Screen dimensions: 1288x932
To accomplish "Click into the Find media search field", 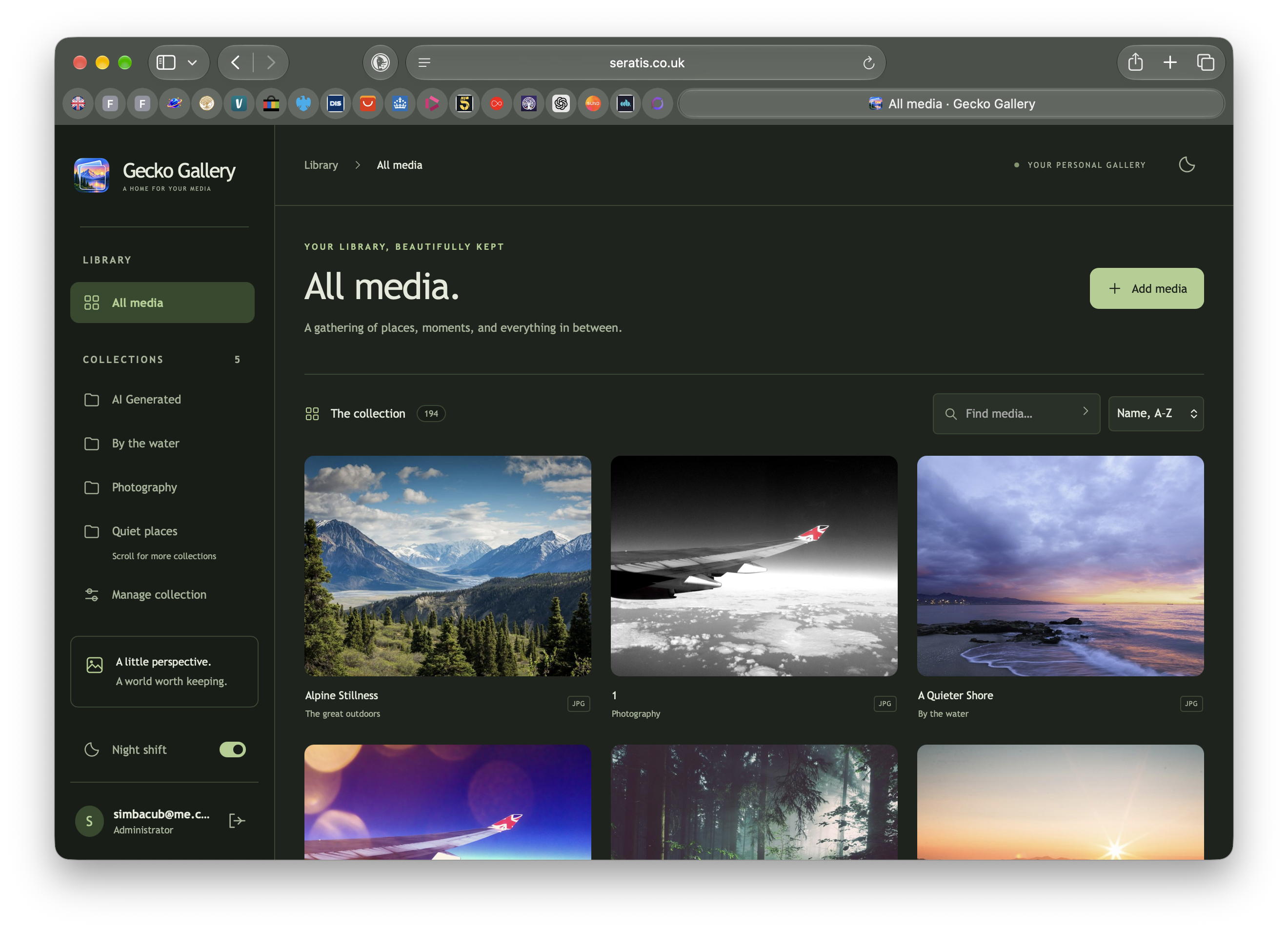I will click(x=1016, y=413).
